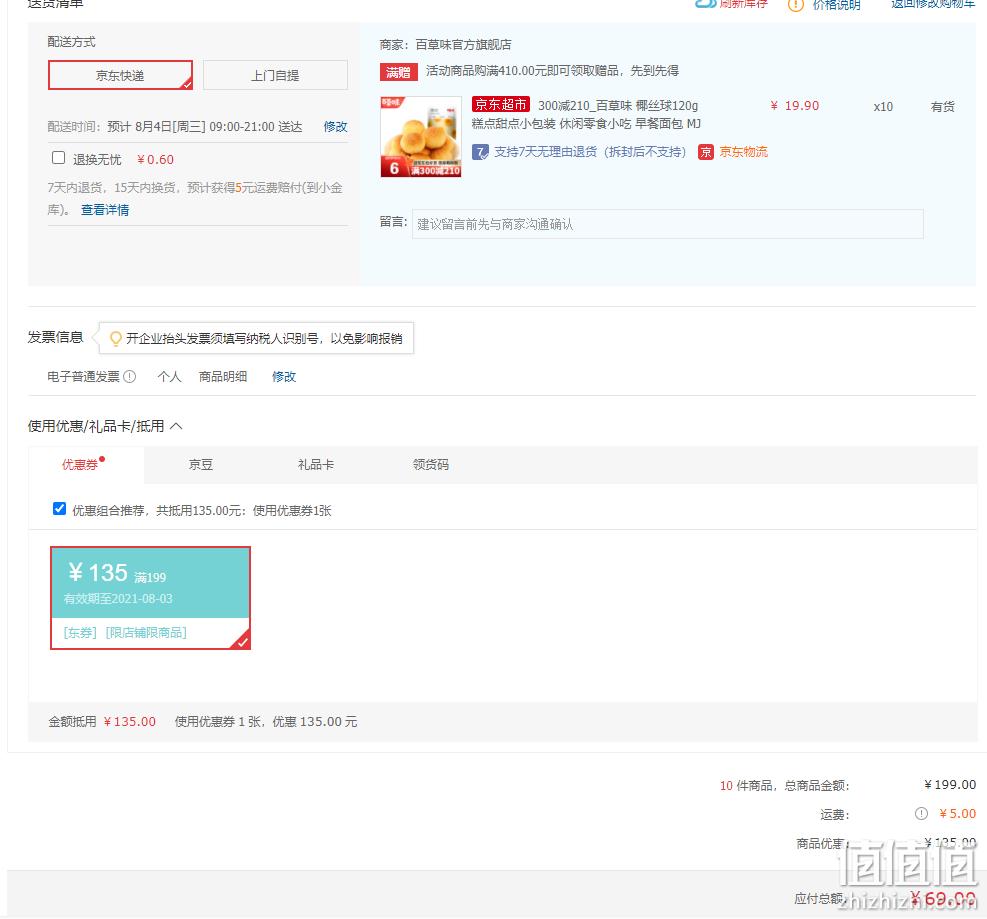Uncheck 优惠组合推荐 checkbox
Screen dimensions: 987x919
click(x=60, y=509)
